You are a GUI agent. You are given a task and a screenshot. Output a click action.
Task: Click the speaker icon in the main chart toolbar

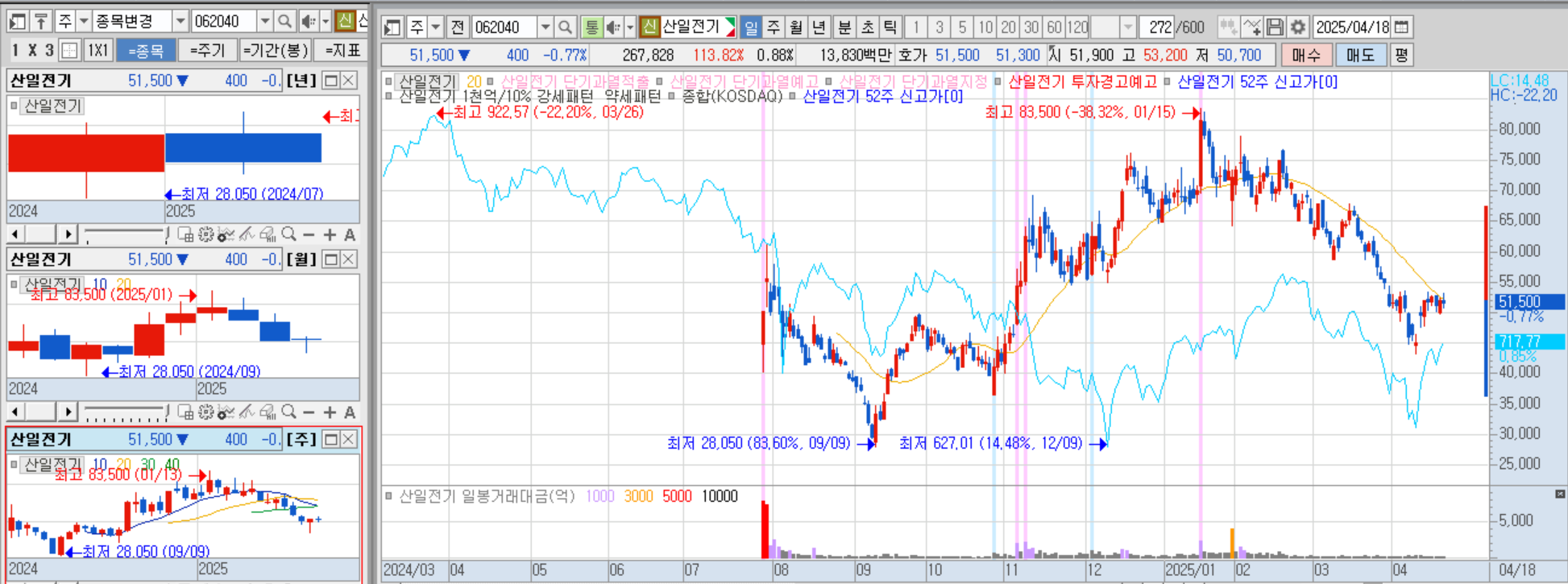(x=613, y=27)
